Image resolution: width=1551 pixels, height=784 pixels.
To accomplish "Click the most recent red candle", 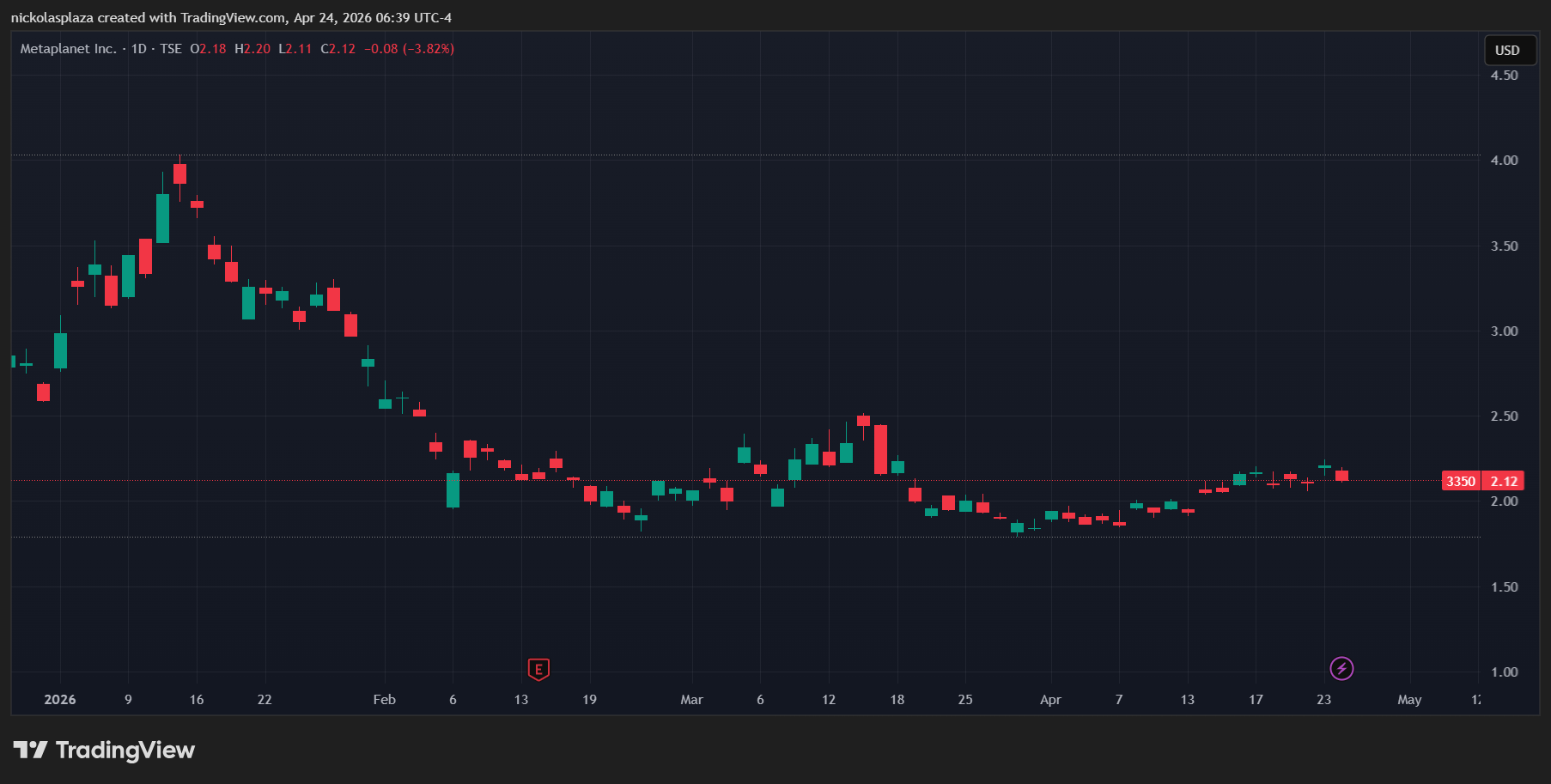I will pyautogui.click(x=1341, y=475).
